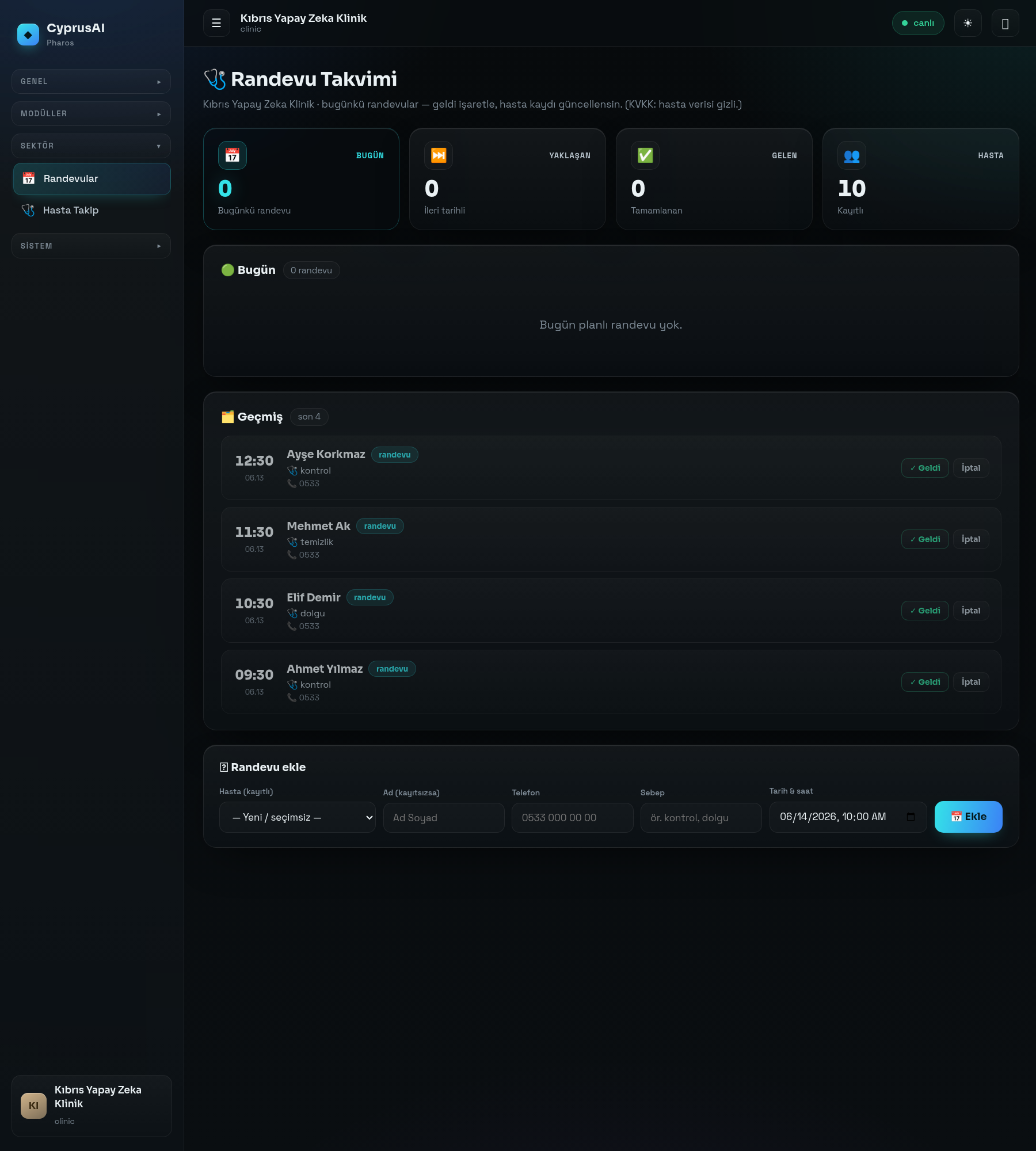Select the 'İleri tarihli' stat card
1036x1151 pixels.
(x=508, y=179)
